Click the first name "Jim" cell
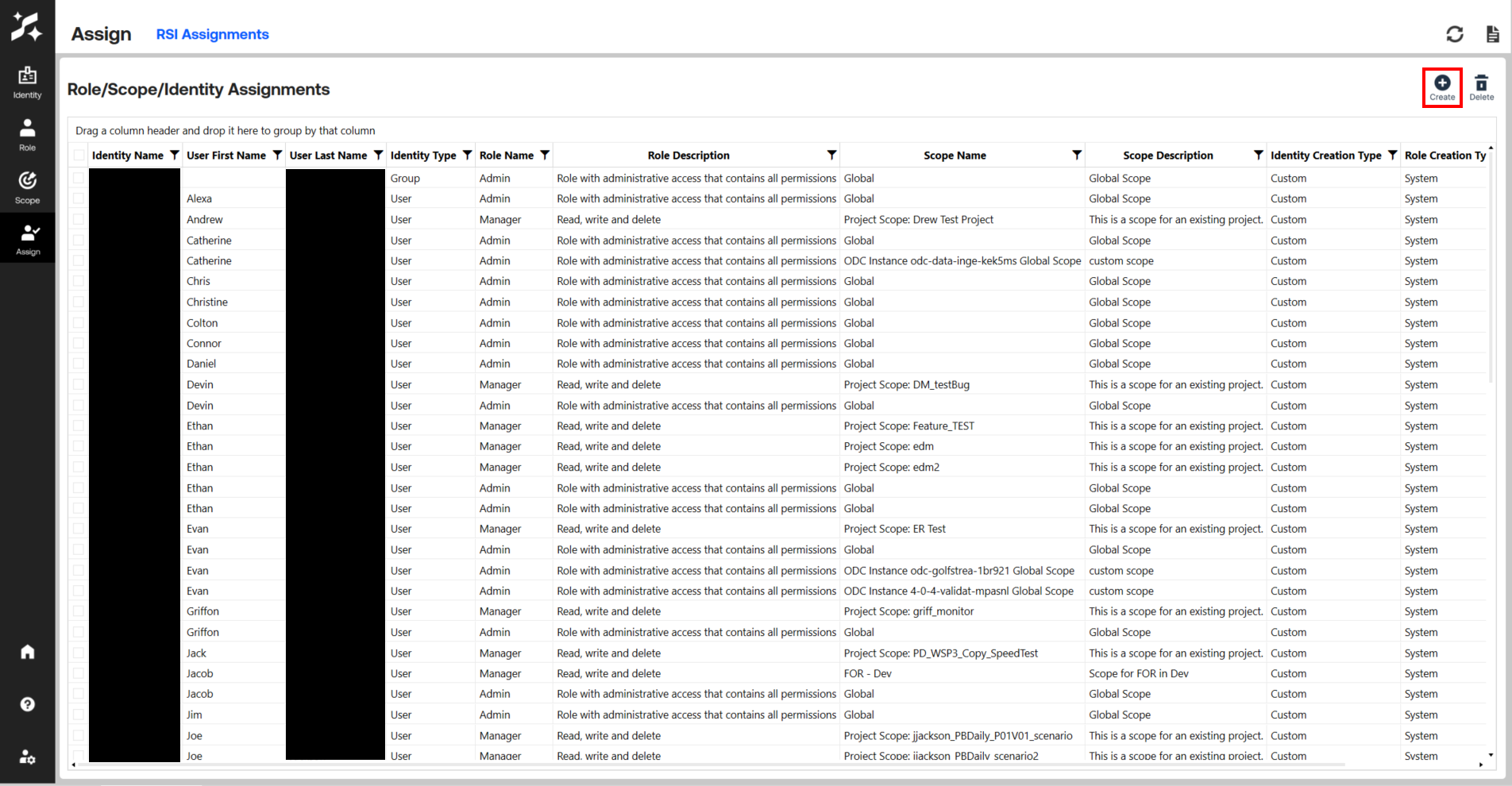Image resolution: width=1512 pixels, height=786 pixels. click(233, 715)
